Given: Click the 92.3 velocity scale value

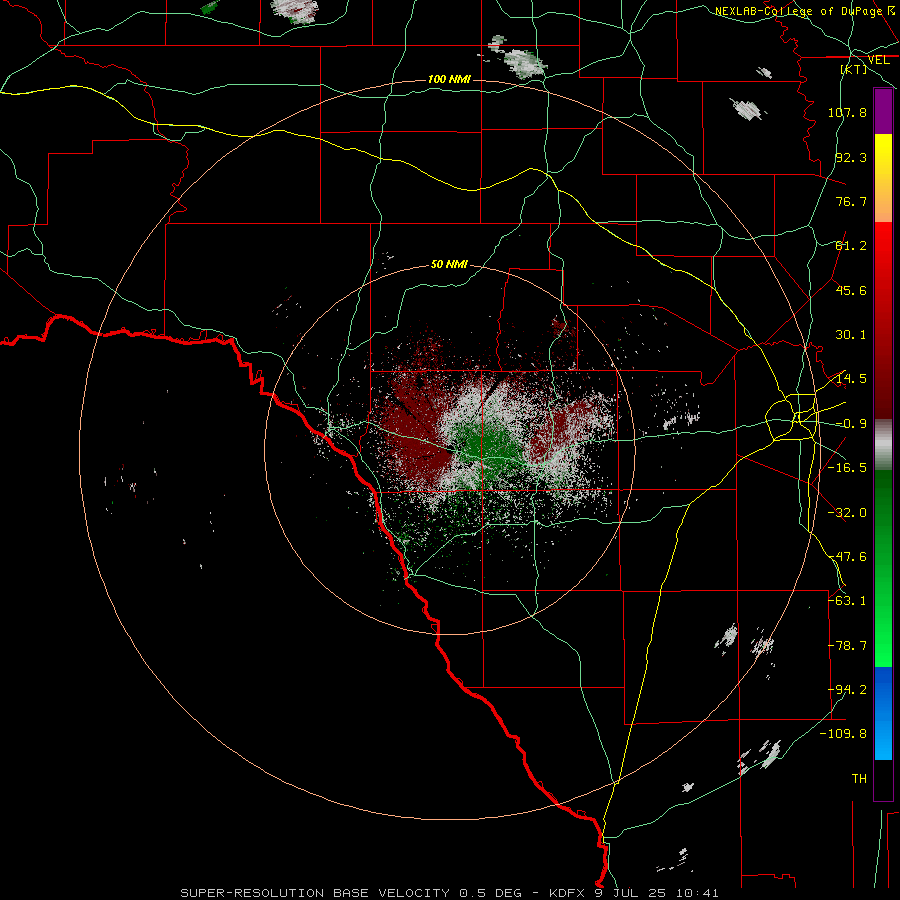Looking at the screenshot, I should coord(851,157).
